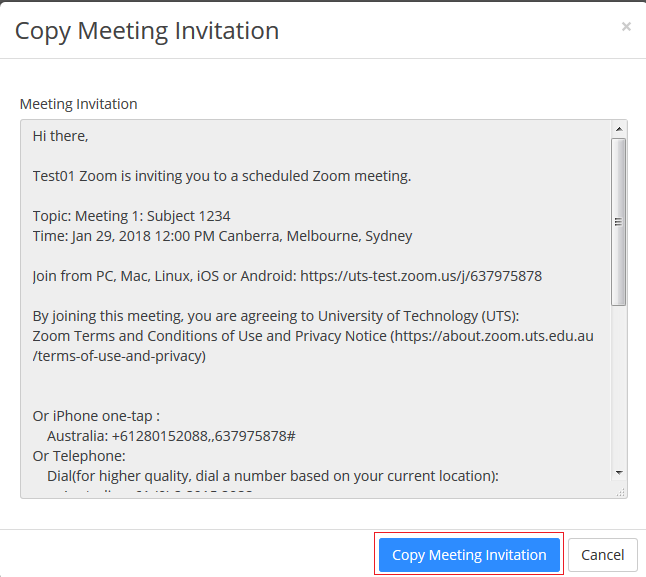Click the invitation scrollbar's up arrow
The height and width of the screenshot is (577, 646).
619,129
